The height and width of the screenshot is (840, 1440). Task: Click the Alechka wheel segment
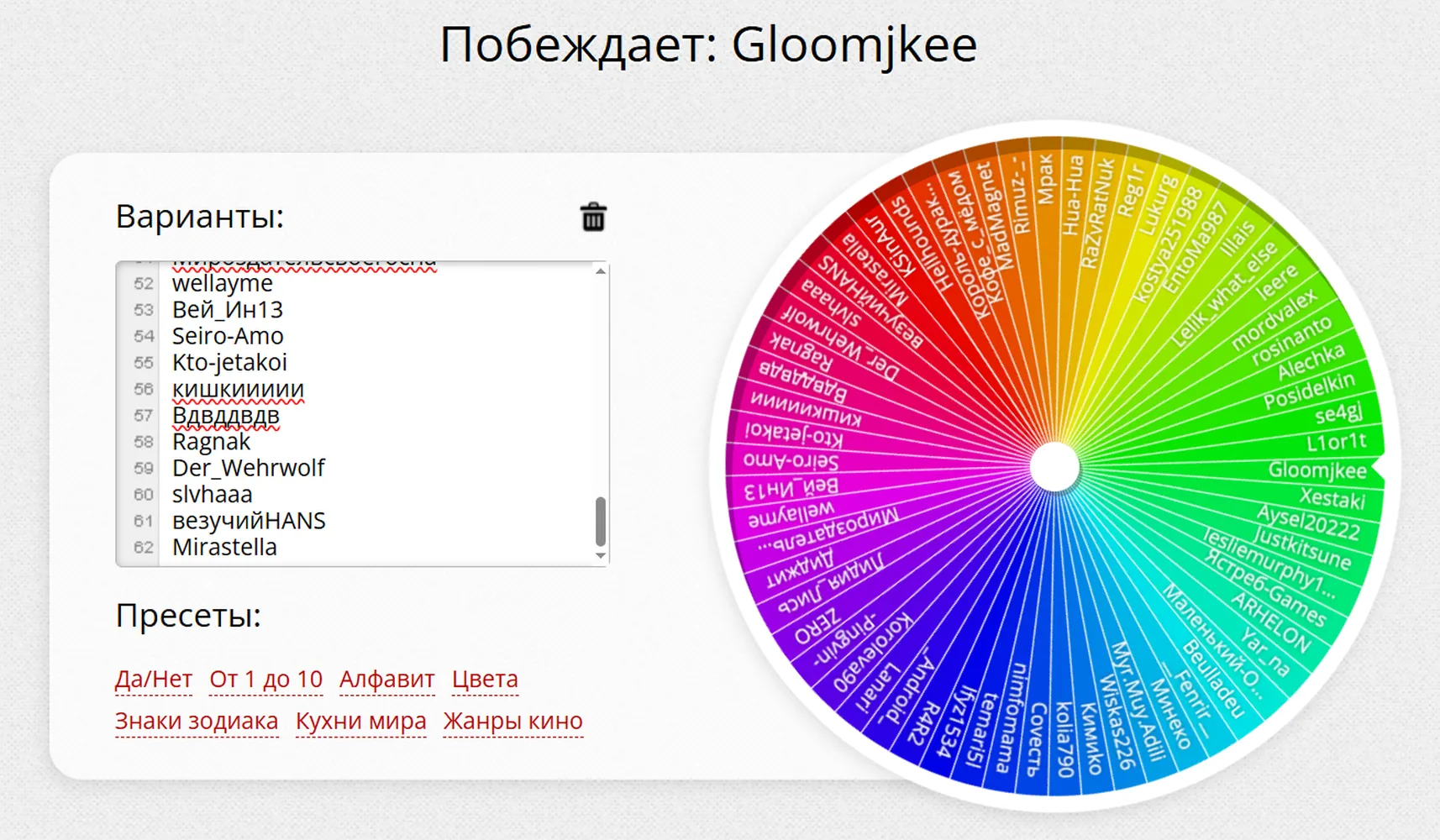click(1311, 362)
